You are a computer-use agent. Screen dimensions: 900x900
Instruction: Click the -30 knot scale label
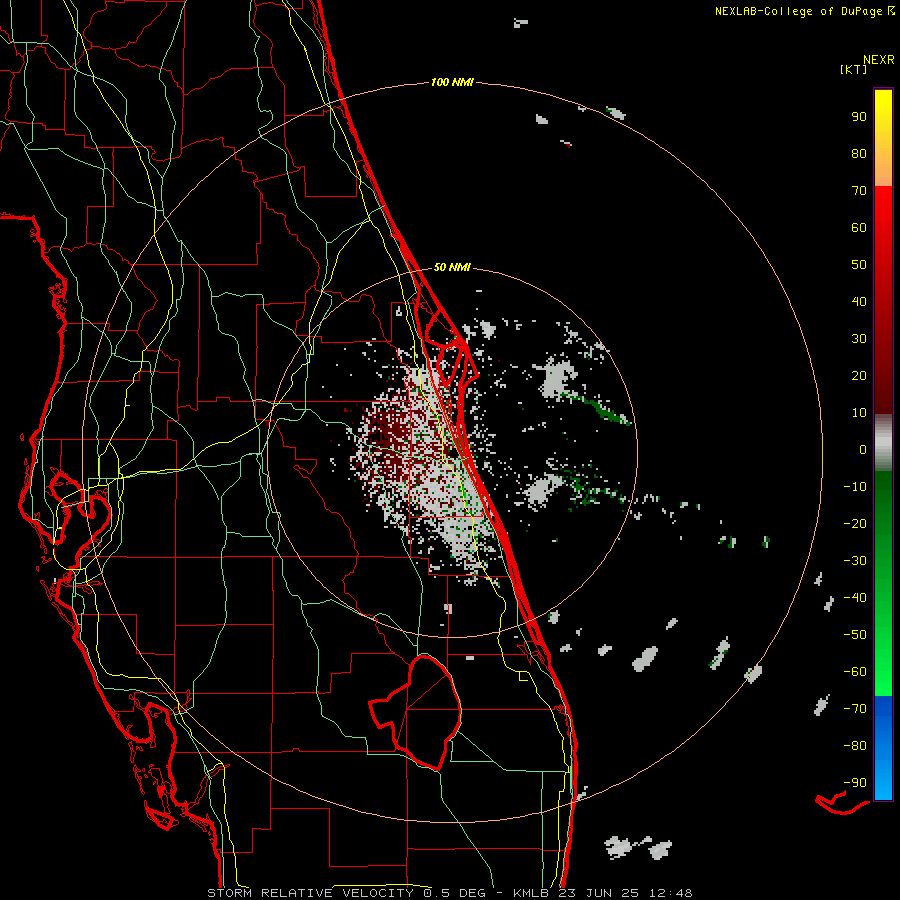(x=855, y=561)
